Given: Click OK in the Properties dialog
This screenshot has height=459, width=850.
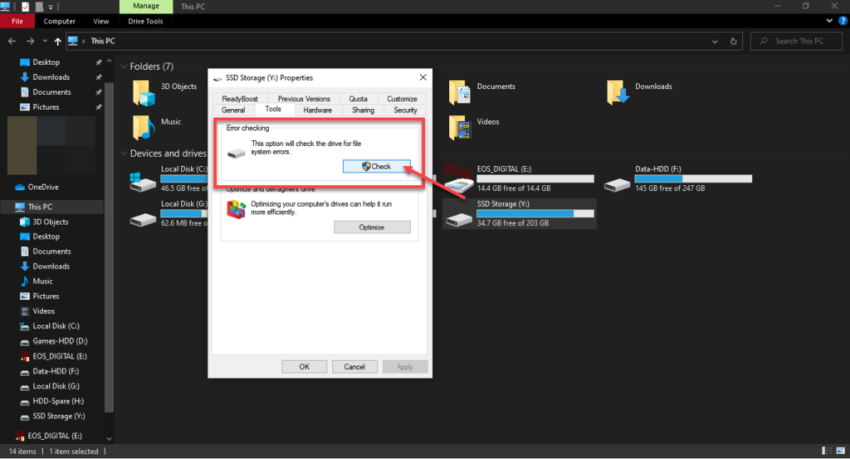Looking at the screenshot, I should pyautogui.click(x=304, y=367).
